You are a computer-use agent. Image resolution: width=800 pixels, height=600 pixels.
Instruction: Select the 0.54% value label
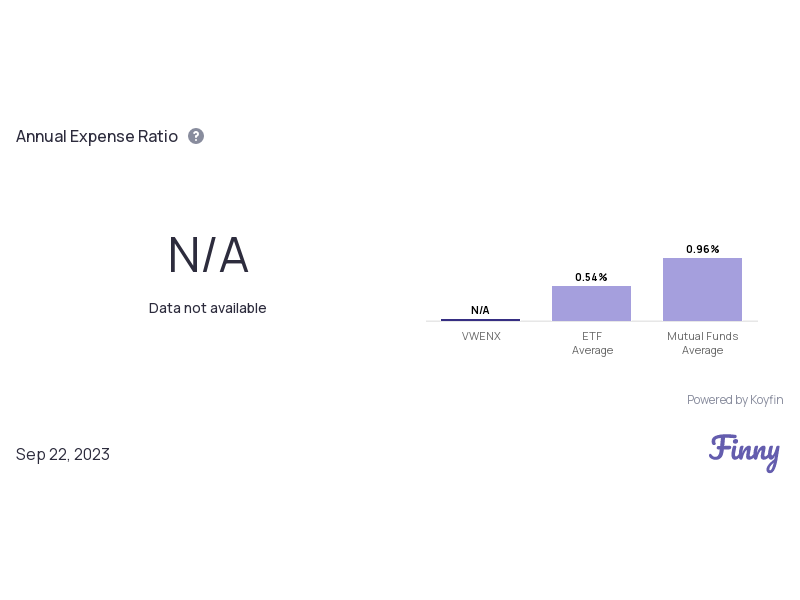[591, 277]
